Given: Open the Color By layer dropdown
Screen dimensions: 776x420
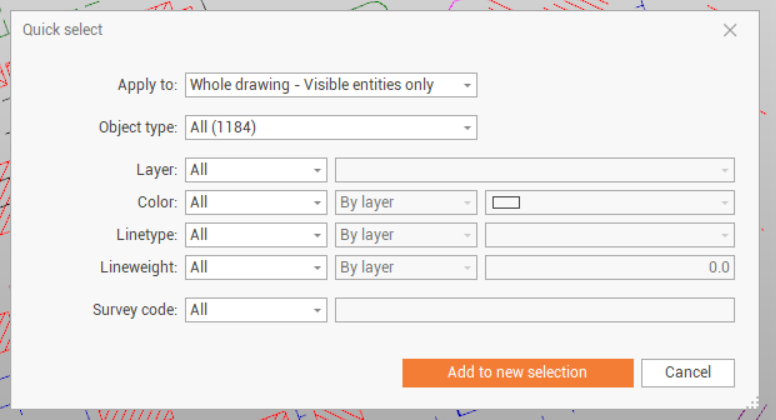Looking at the screenshot, I should point(406,202).
